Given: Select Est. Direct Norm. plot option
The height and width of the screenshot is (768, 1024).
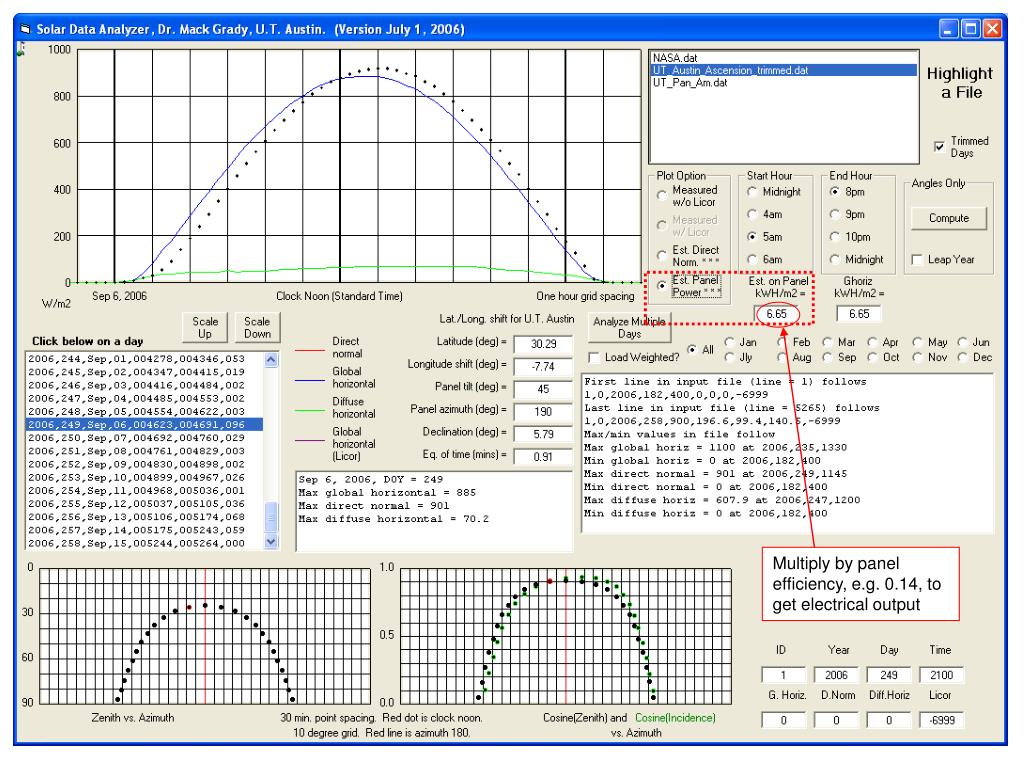Looking at the screenshot, I should [662, 255].
